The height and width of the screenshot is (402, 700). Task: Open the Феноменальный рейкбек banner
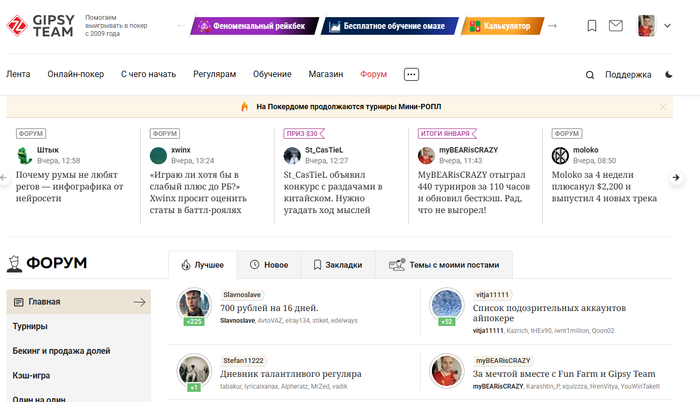pyautogui.click(x=254, y=26)
